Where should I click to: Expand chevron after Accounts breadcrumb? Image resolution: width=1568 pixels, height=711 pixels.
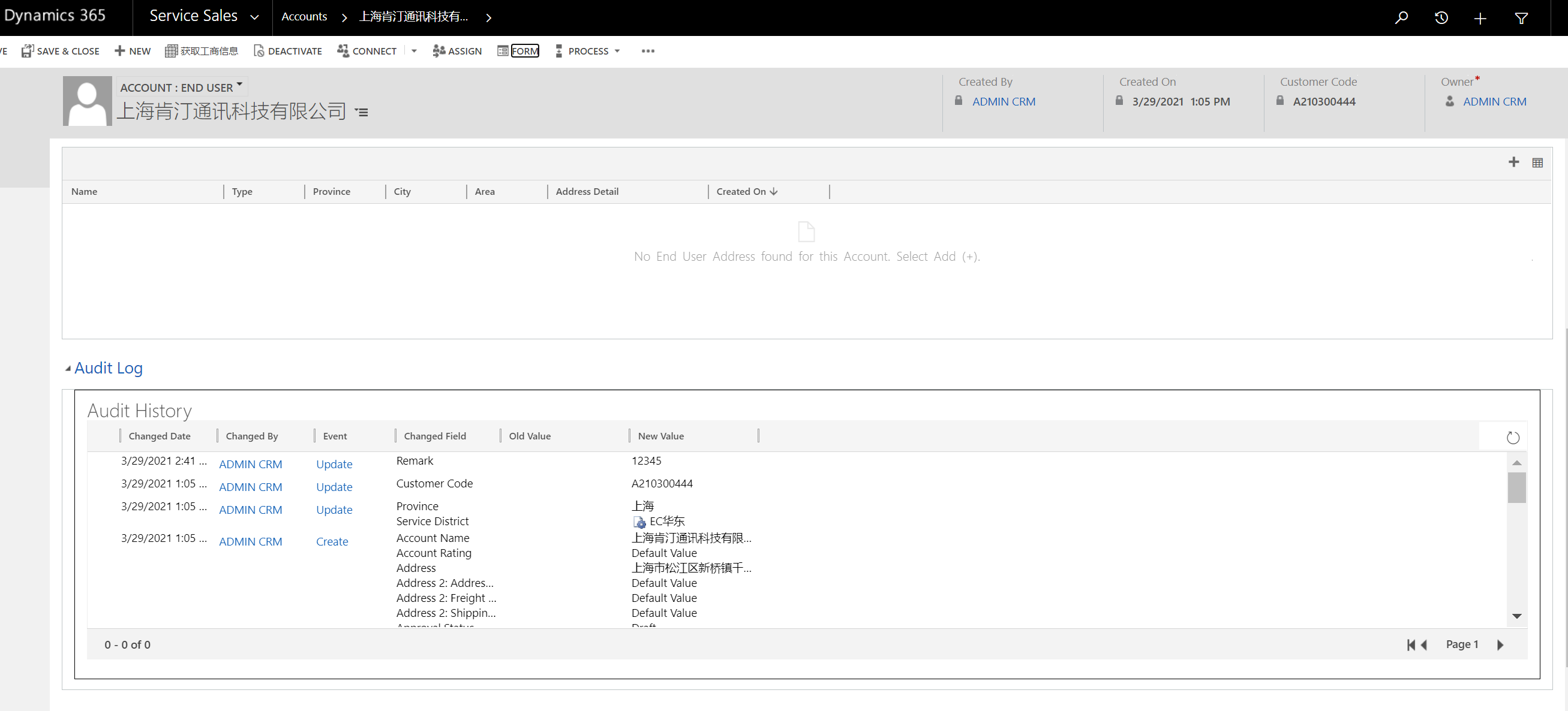click(x=344, y=17)
